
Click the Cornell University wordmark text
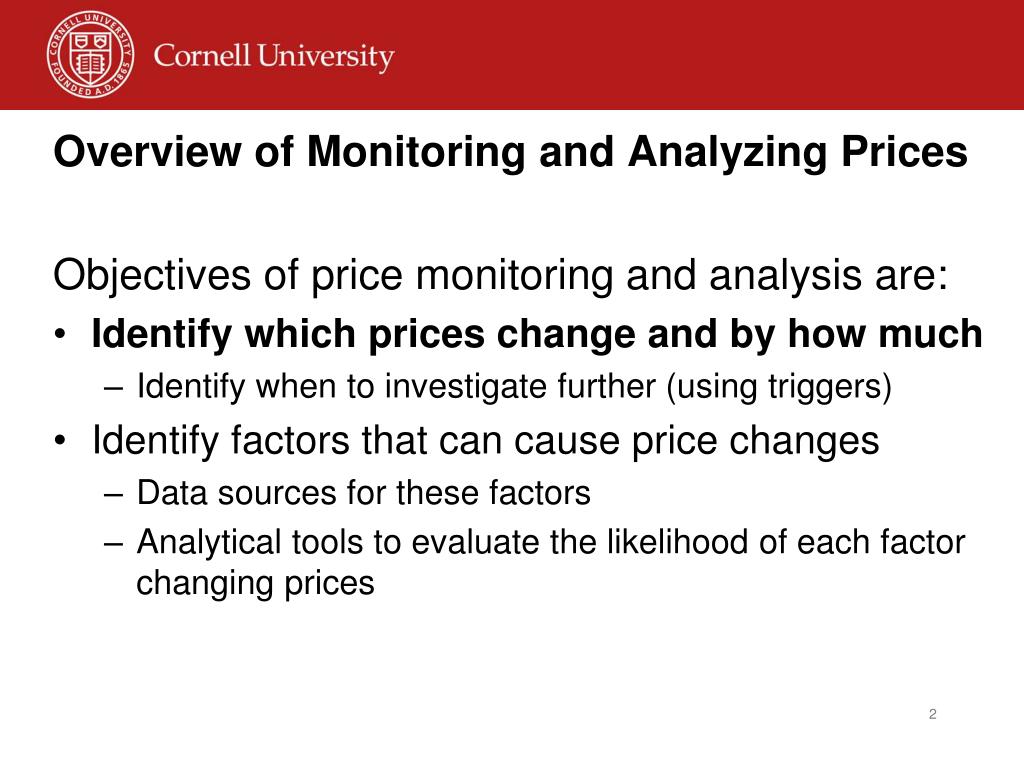click(x=274, y=56)
